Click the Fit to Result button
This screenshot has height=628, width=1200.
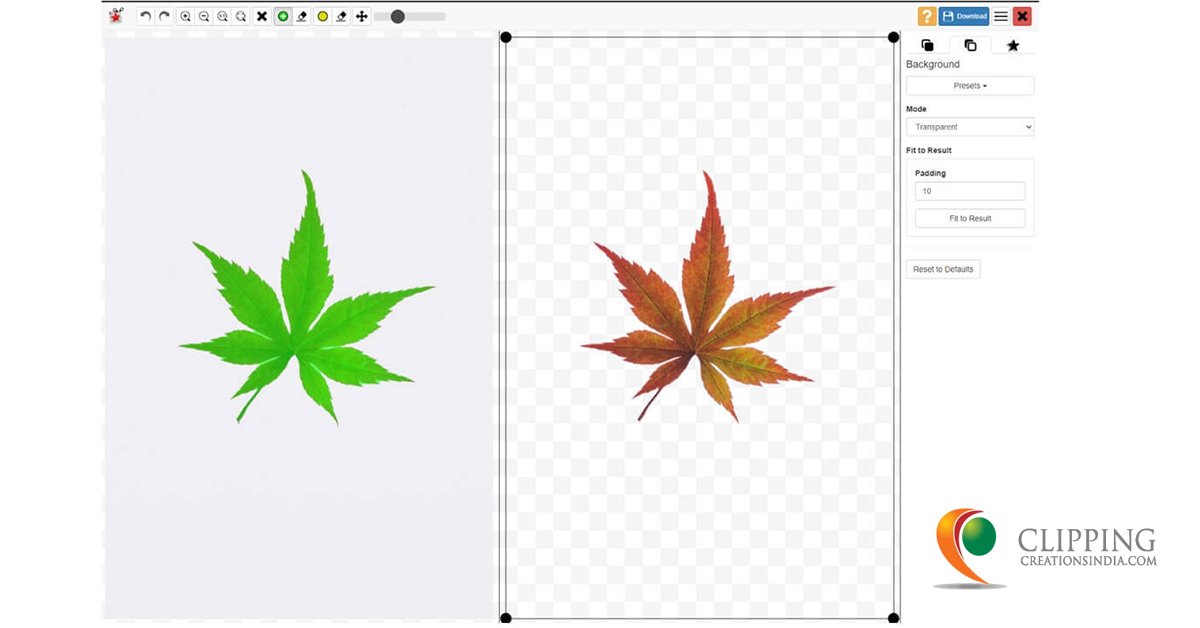[969, 218]
